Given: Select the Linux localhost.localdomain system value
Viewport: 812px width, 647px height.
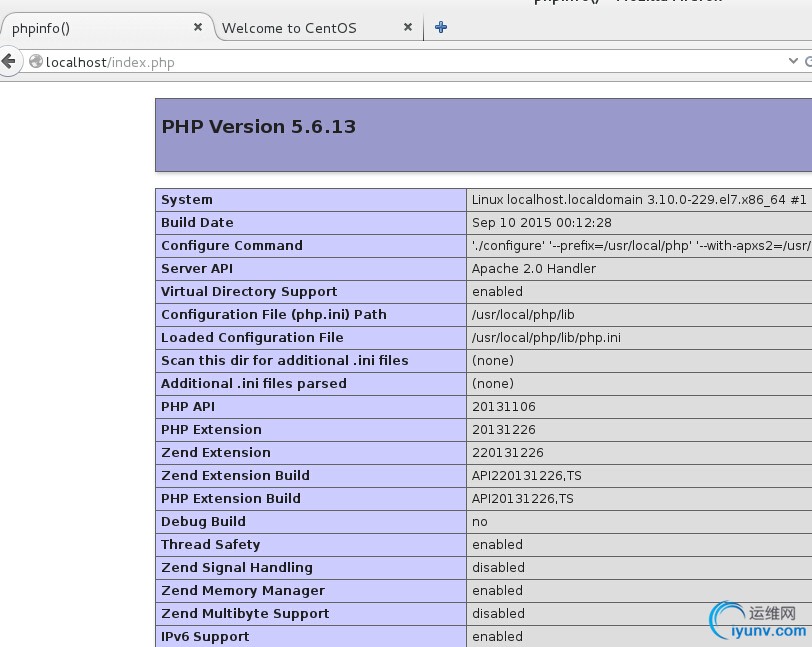Looking at the screenshot, I should coord(639,200).
